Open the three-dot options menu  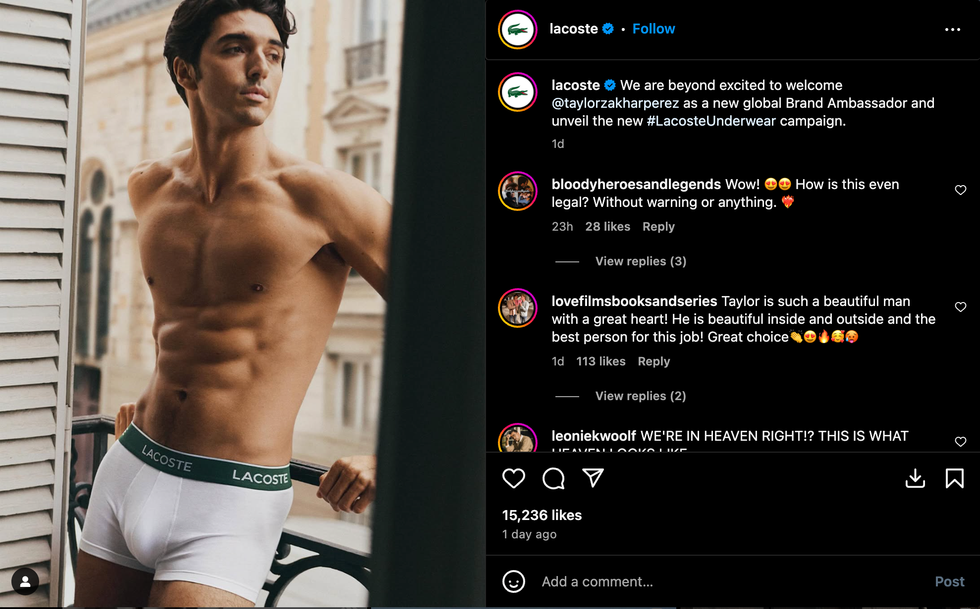955,30
